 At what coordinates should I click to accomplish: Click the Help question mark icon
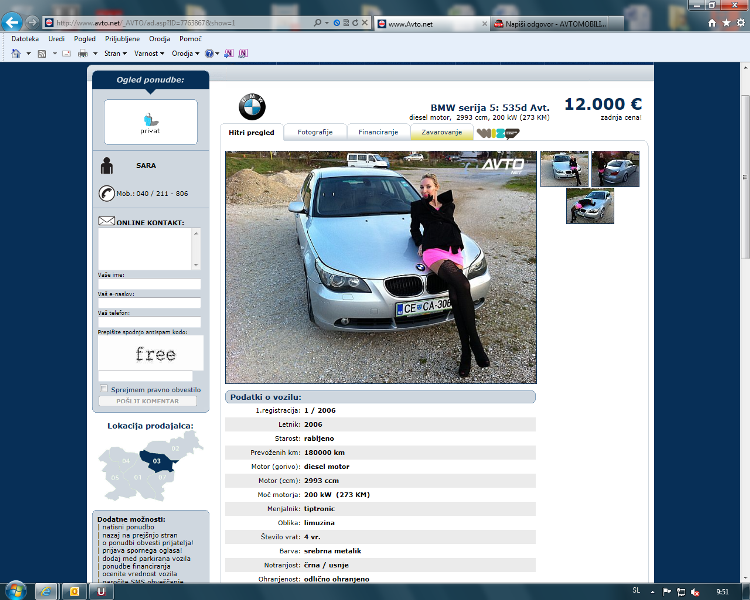click(209, 54)
